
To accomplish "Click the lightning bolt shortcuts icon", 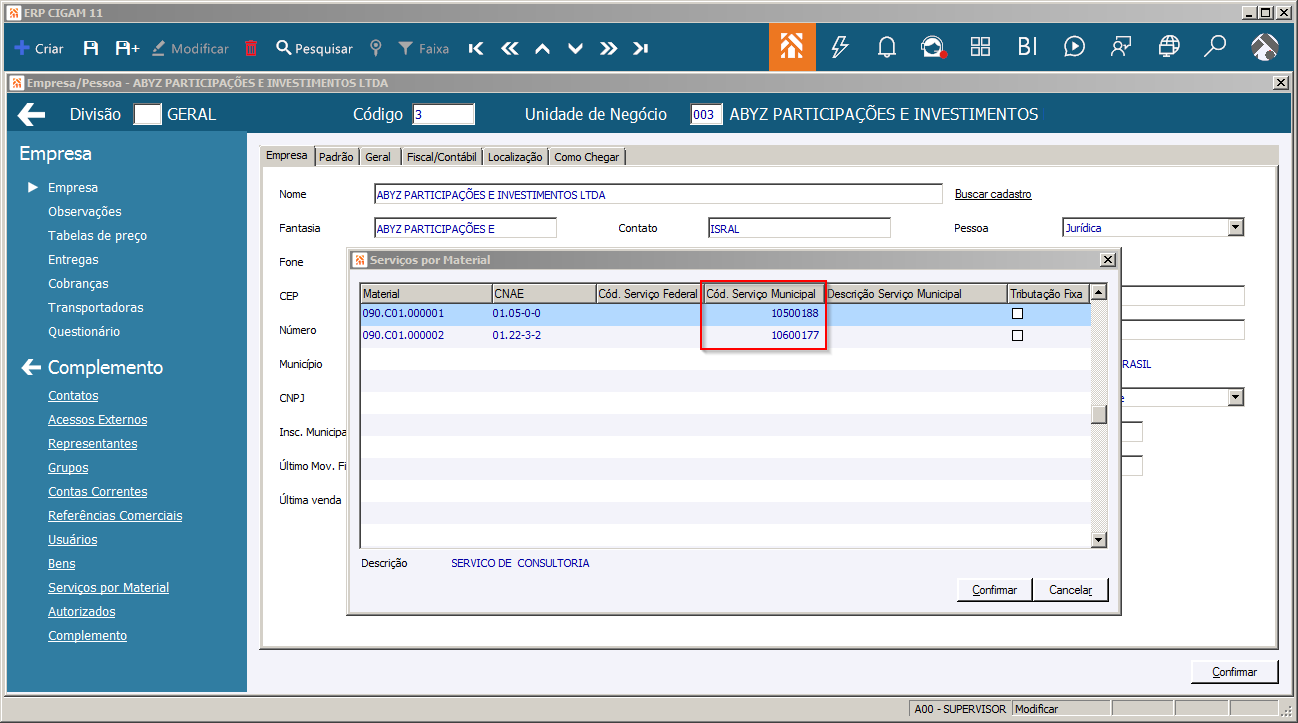I will pyautogui.click(x=840, y=47).
